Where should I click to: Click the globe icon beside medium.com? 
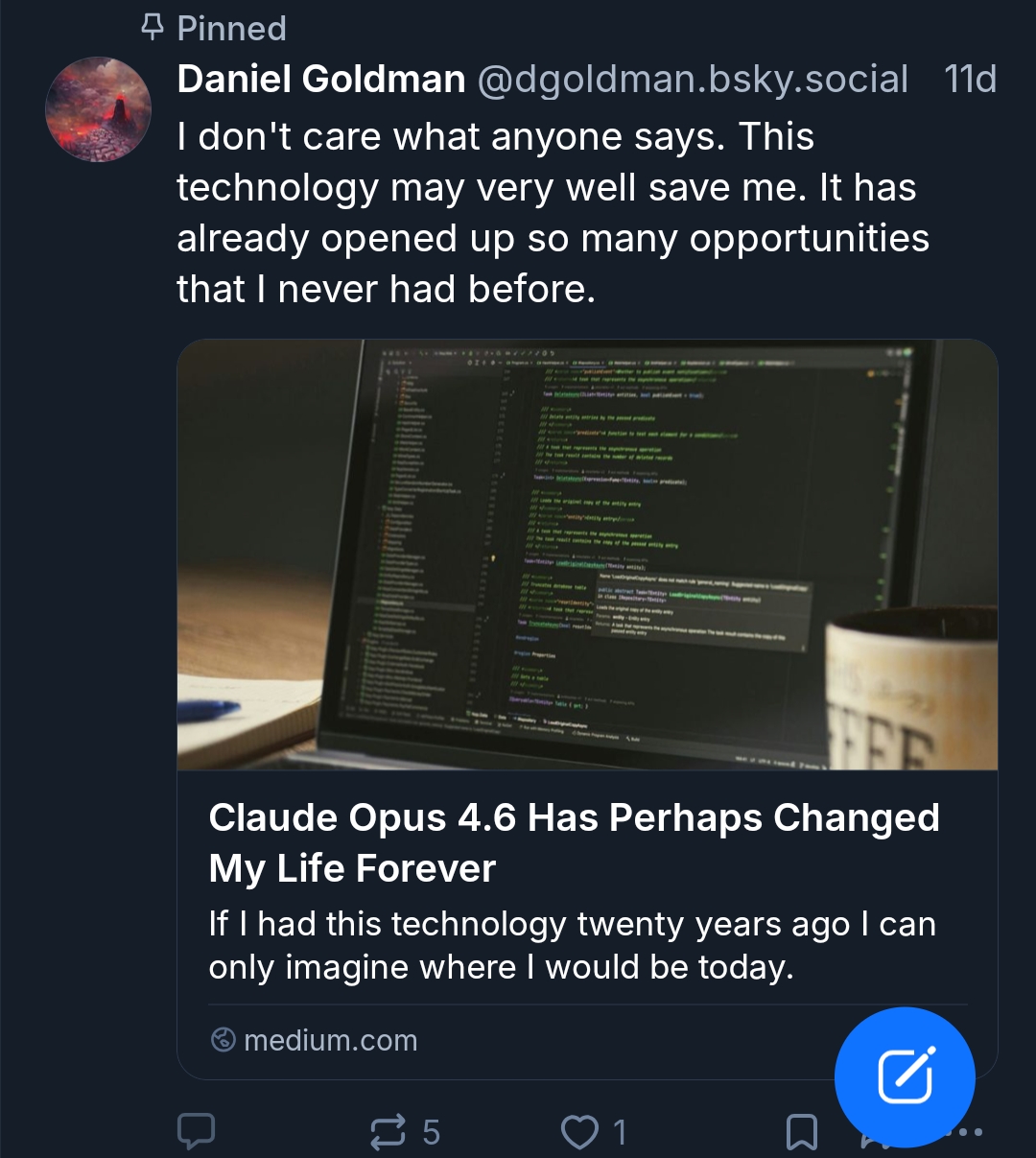click(223, 1040)
